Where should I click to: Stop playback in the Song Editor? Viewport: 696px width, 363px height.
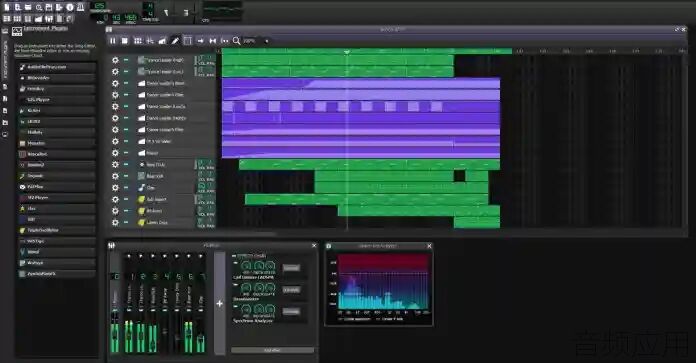click(125, 41)
